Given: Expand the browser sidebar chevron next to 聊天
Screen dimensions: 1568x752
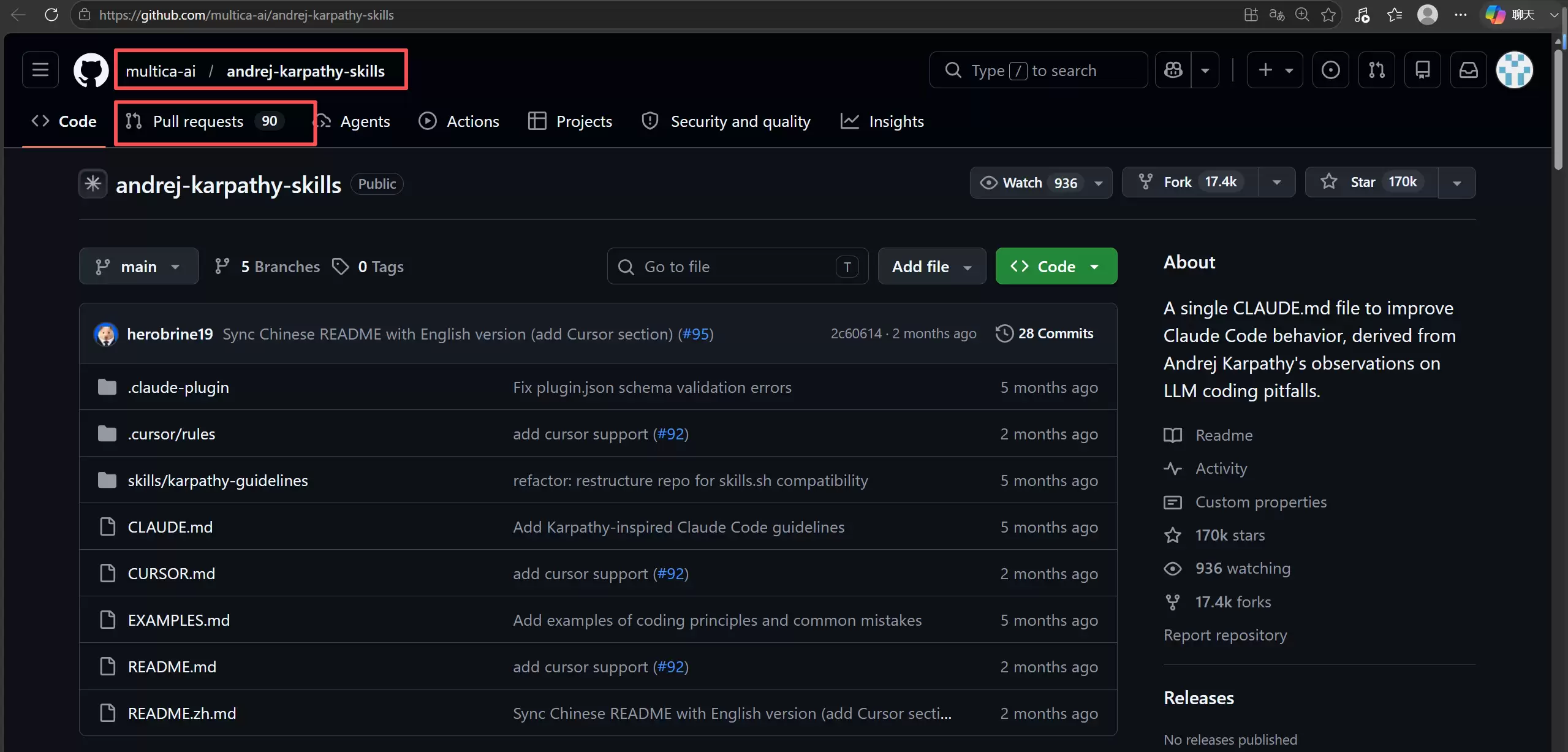Looking at the screenshot, I should pos(1554,15).
